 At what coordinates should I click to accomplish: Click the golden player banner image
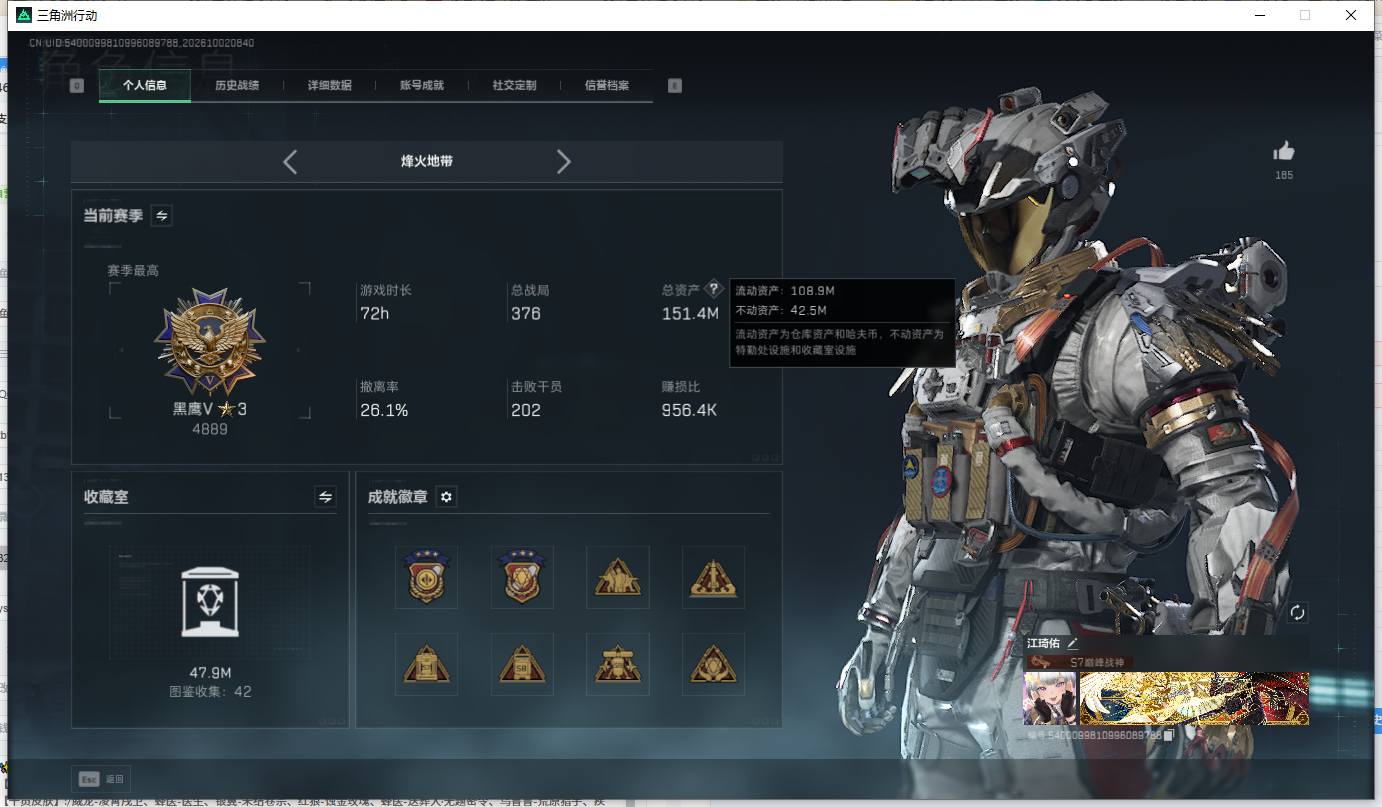[1194, 698]
